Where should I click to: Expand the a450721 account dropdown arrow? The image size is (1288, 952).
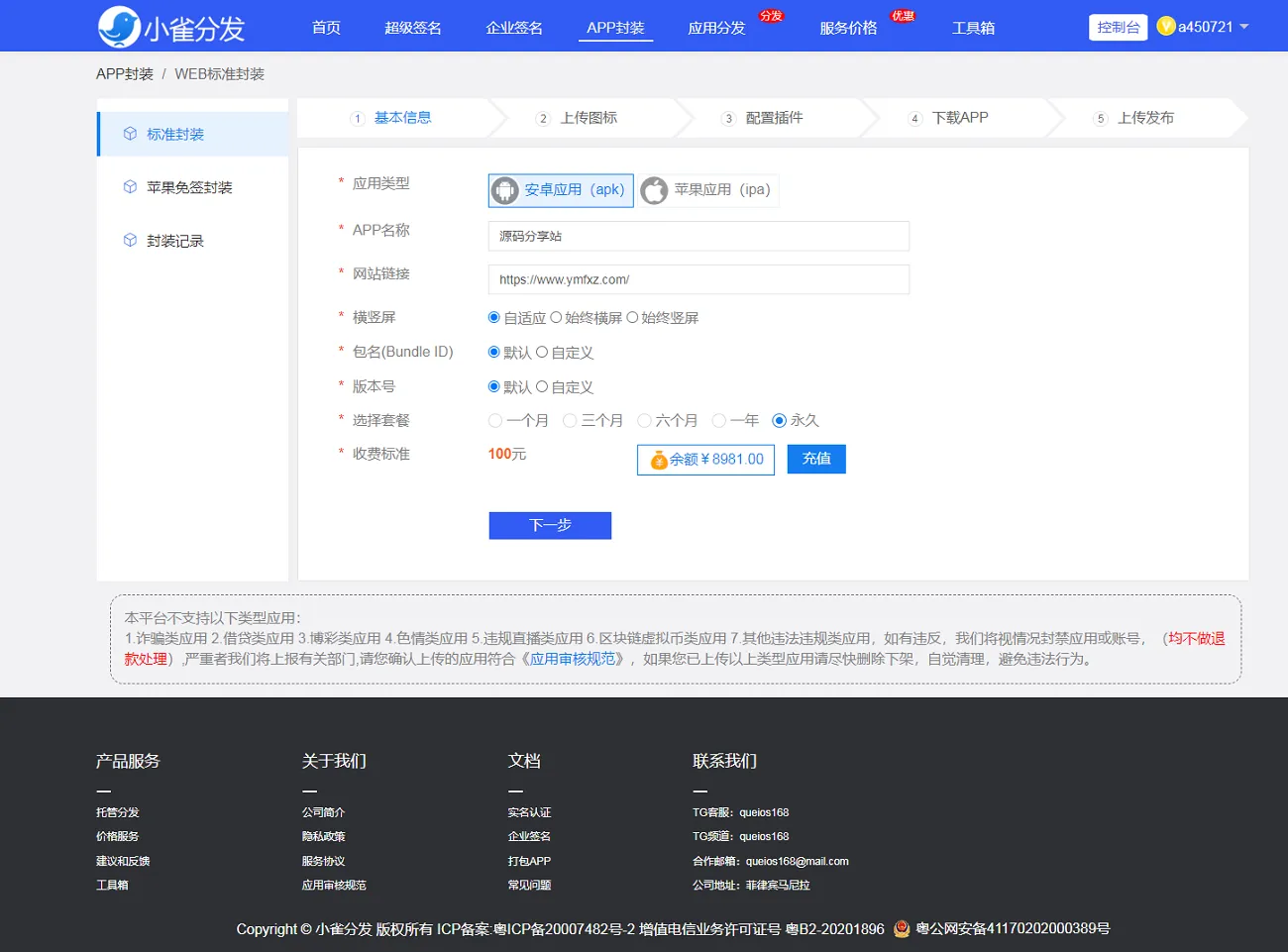(x=1244, y=27)
